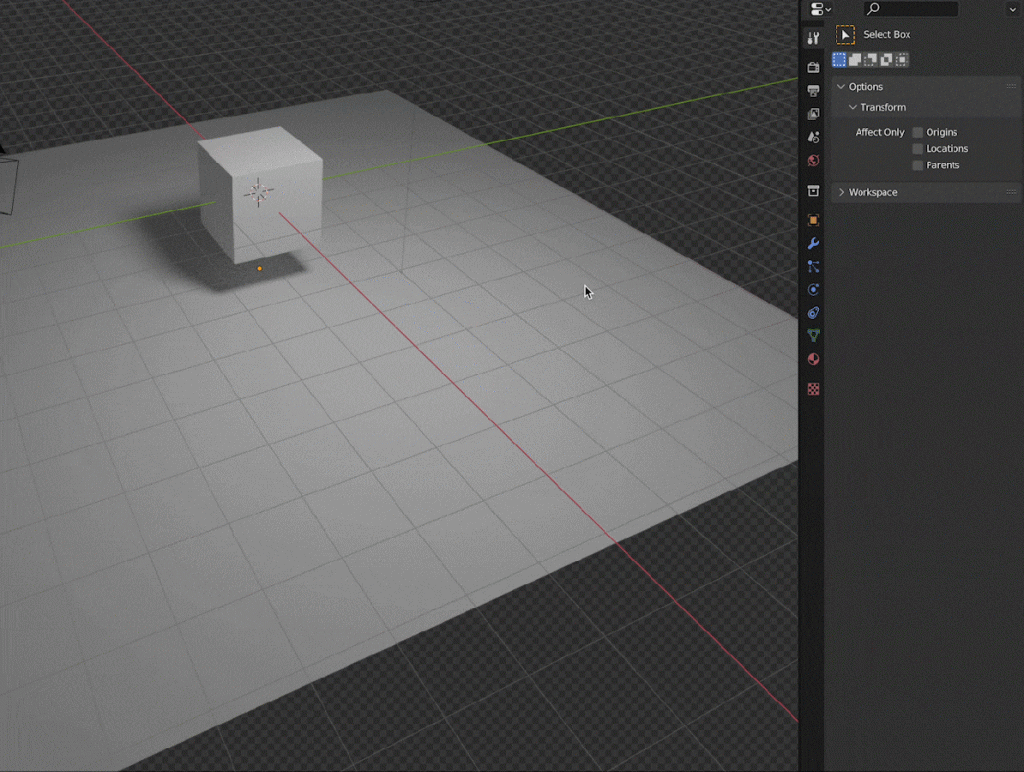Image resolution: width=1024 pixels, height=772 pixels.
Task: Choose Extend selection mode button
Action: pos(855,60)
